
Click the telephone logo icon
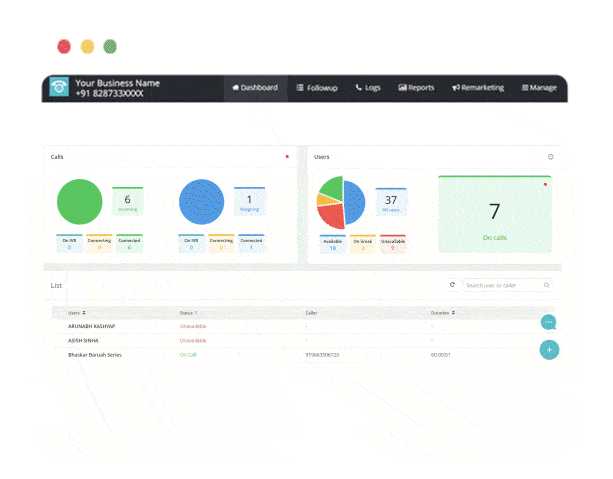(x=59, y=88)
